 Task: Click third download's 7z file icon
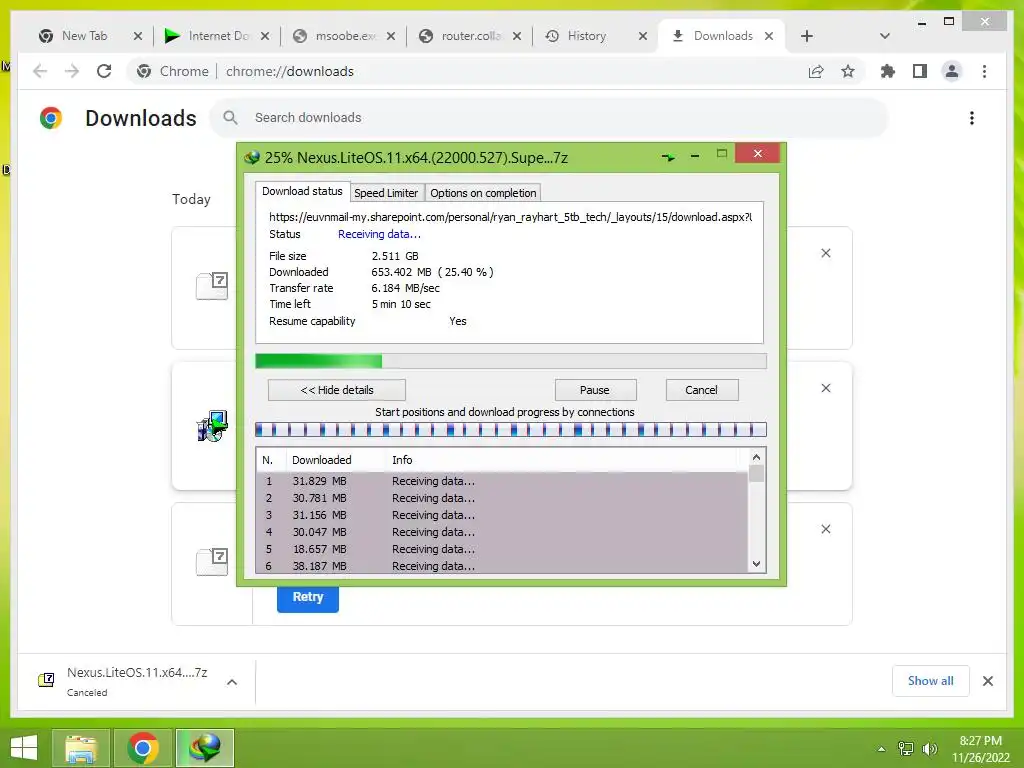(212, 562)
